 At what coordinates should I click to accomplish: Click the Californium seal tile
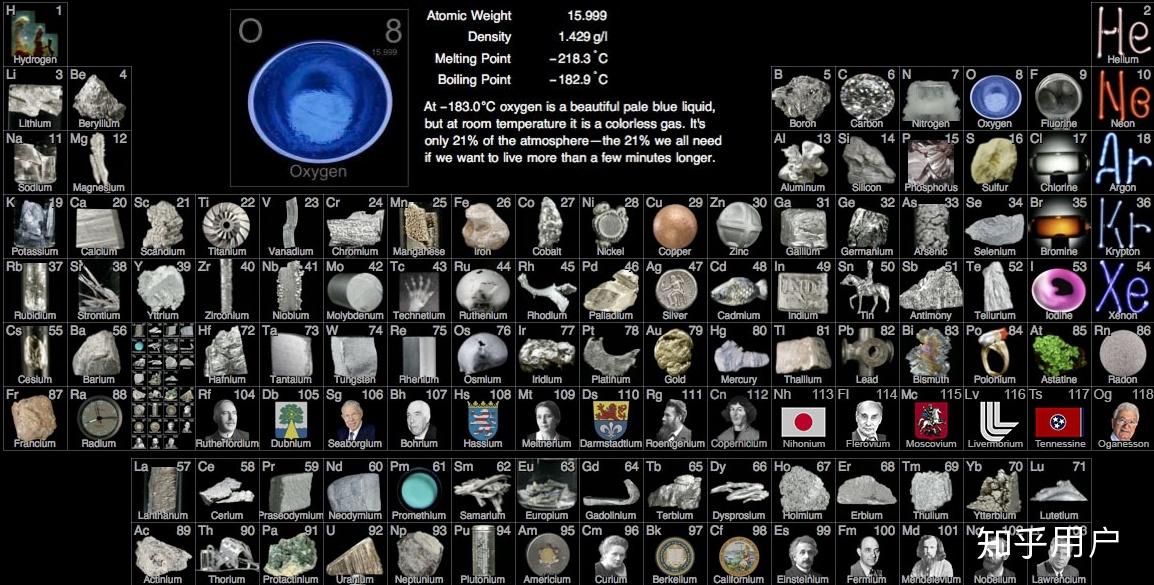[739, 554]
